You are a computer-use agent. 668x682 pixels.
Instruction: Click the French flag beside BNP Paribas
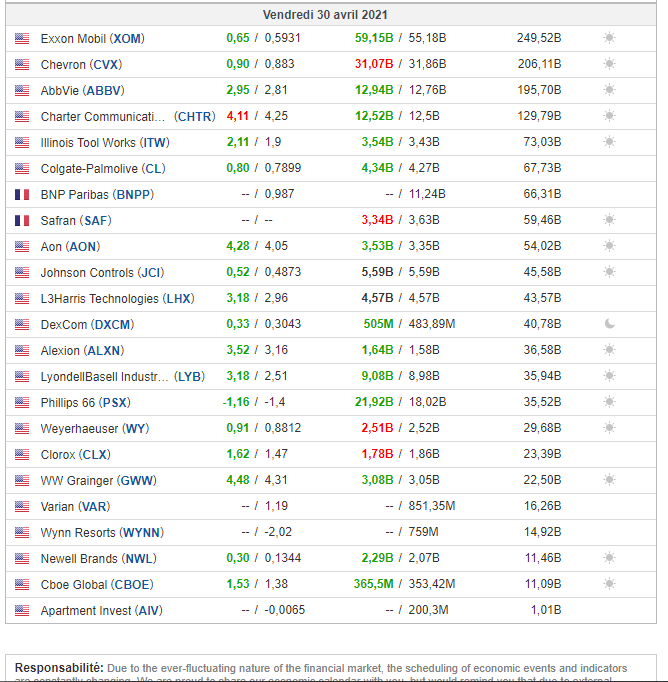(22, 194)
